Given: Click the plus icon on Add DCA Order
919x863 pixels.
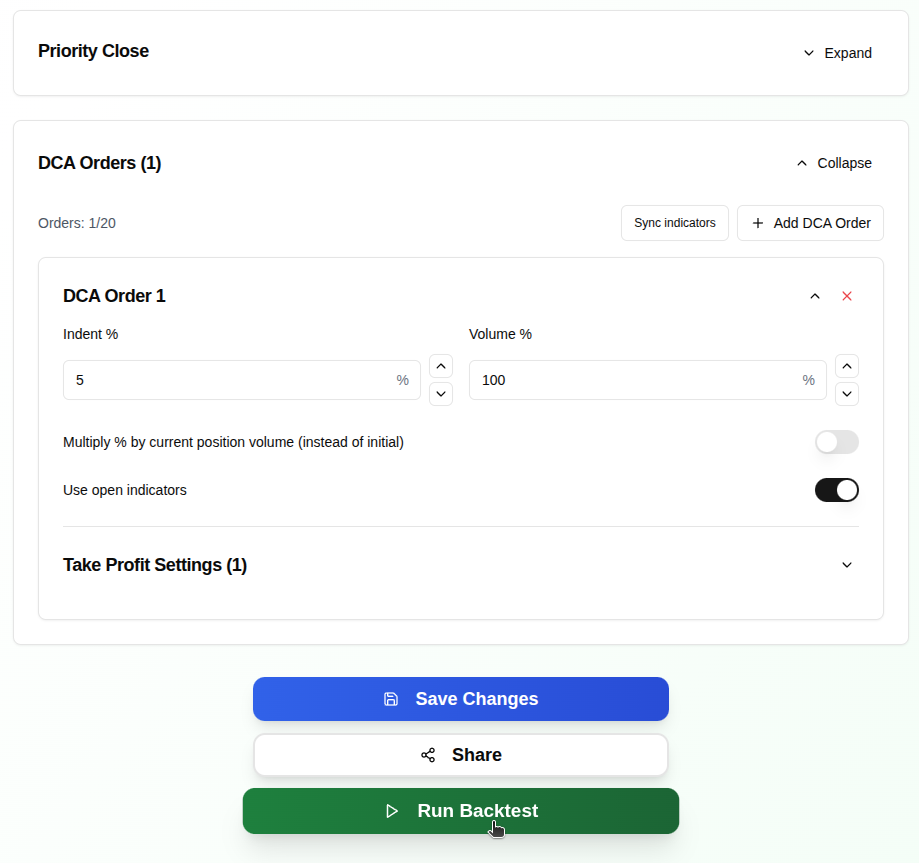Looking at the screenshot, I should pyautogui.click(x=757, y=222).
